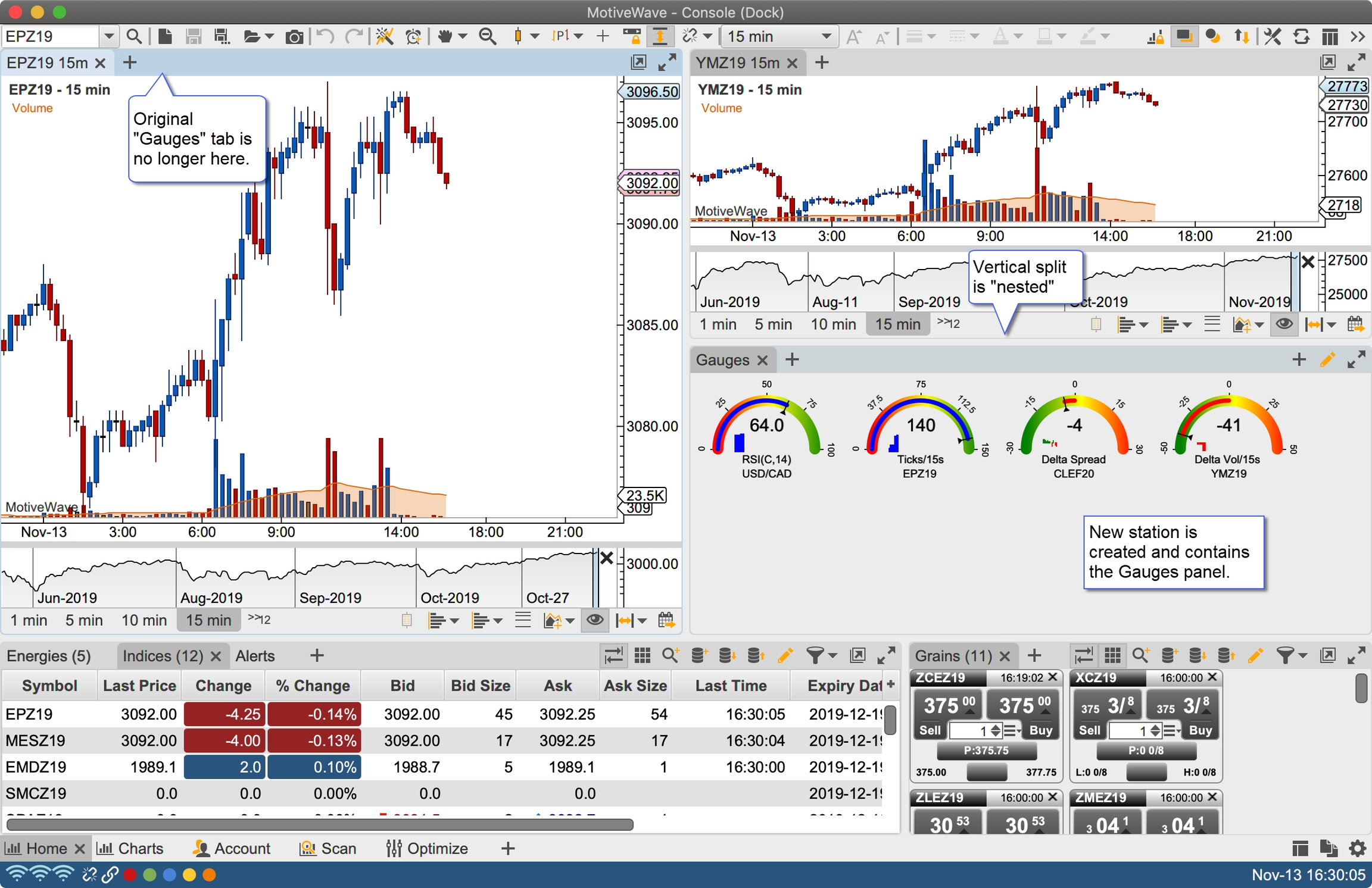The height and width of the screenshot is (888, 1372).
Task: Select 10 min bar size under EPZ19 chart
Action: tap(144, 620)
